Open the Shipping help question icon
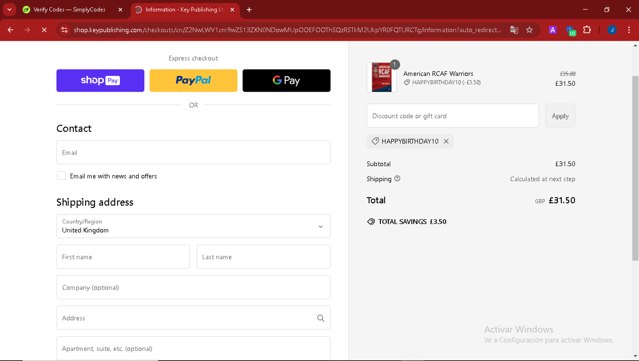 397,178
